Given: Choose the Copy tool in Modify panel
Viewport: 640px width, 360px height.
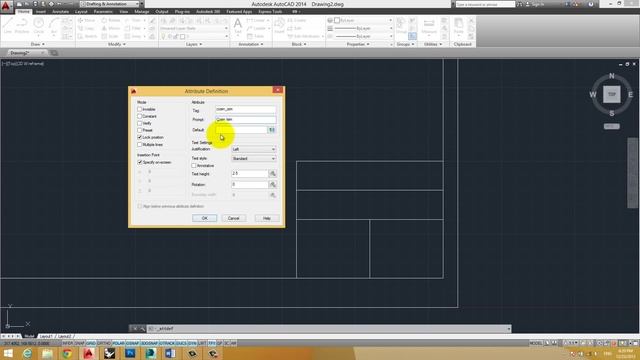Looking at the screenshot, I should (87, 28).
